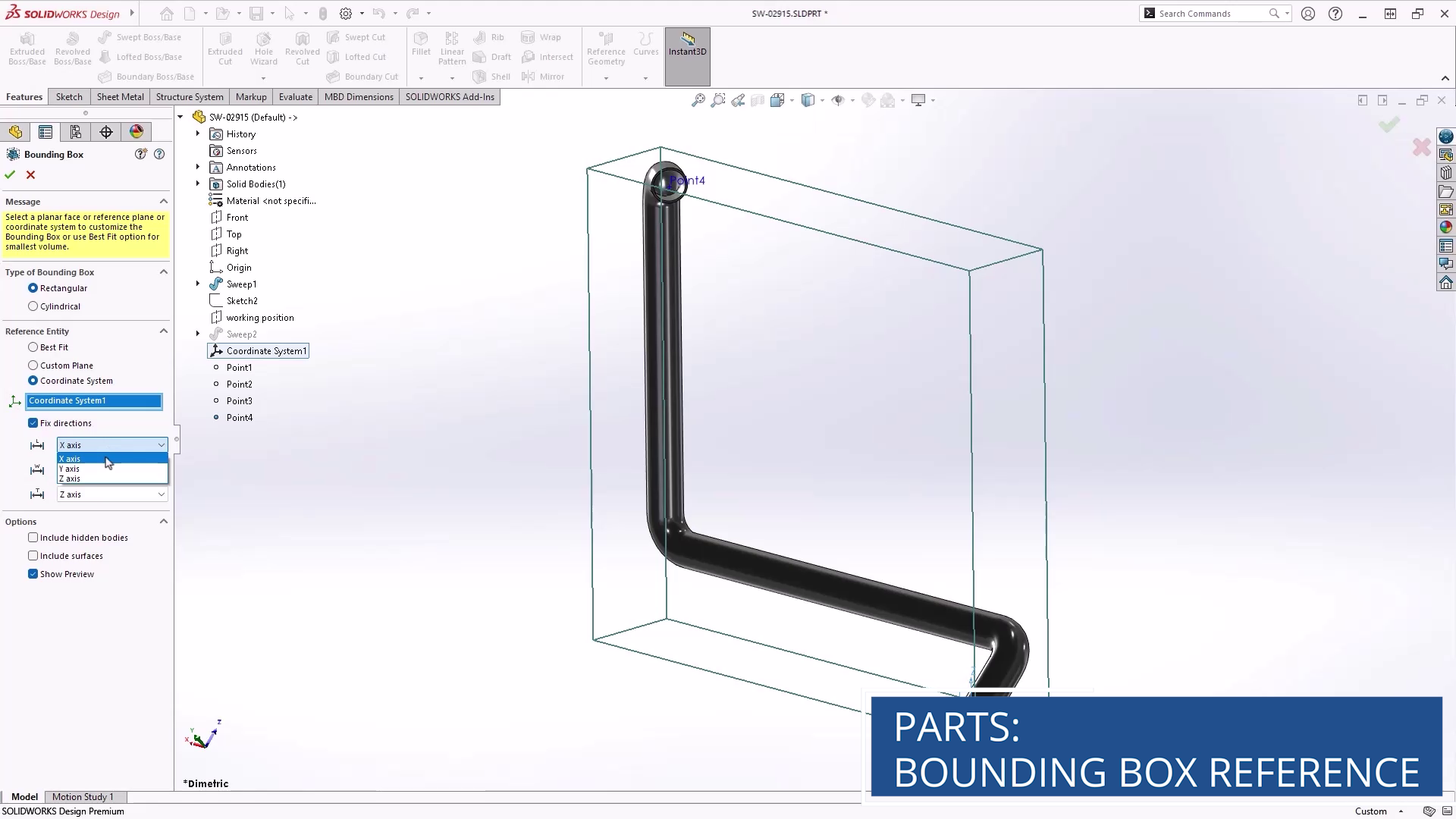Open the Motion Study 1 tab
Screen dimensions: 1456x819
tap(83, 796)
